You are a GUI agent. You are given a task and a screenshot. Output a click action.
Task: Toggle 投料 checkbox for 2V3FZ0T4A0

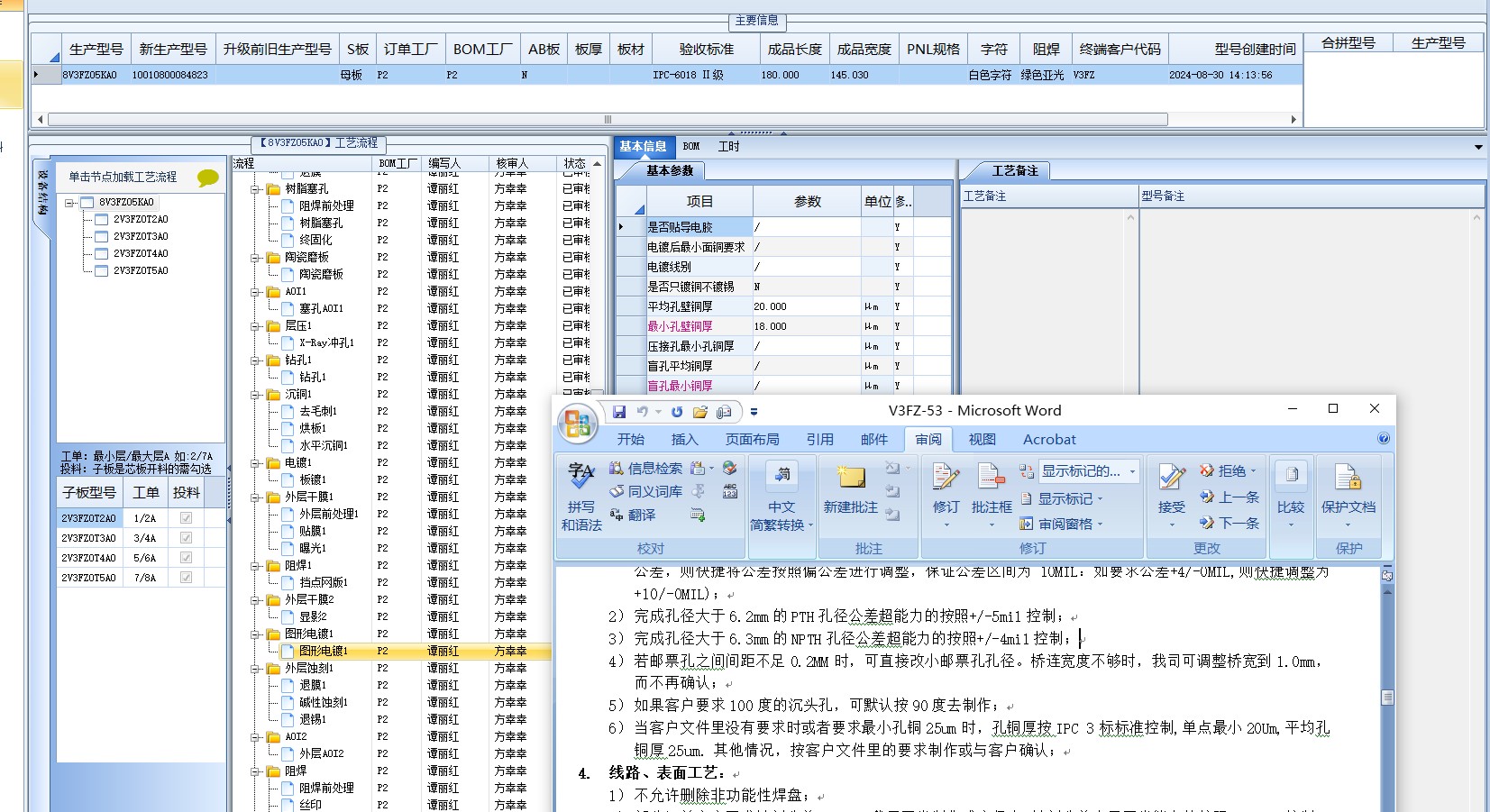(x=186, y=558)
